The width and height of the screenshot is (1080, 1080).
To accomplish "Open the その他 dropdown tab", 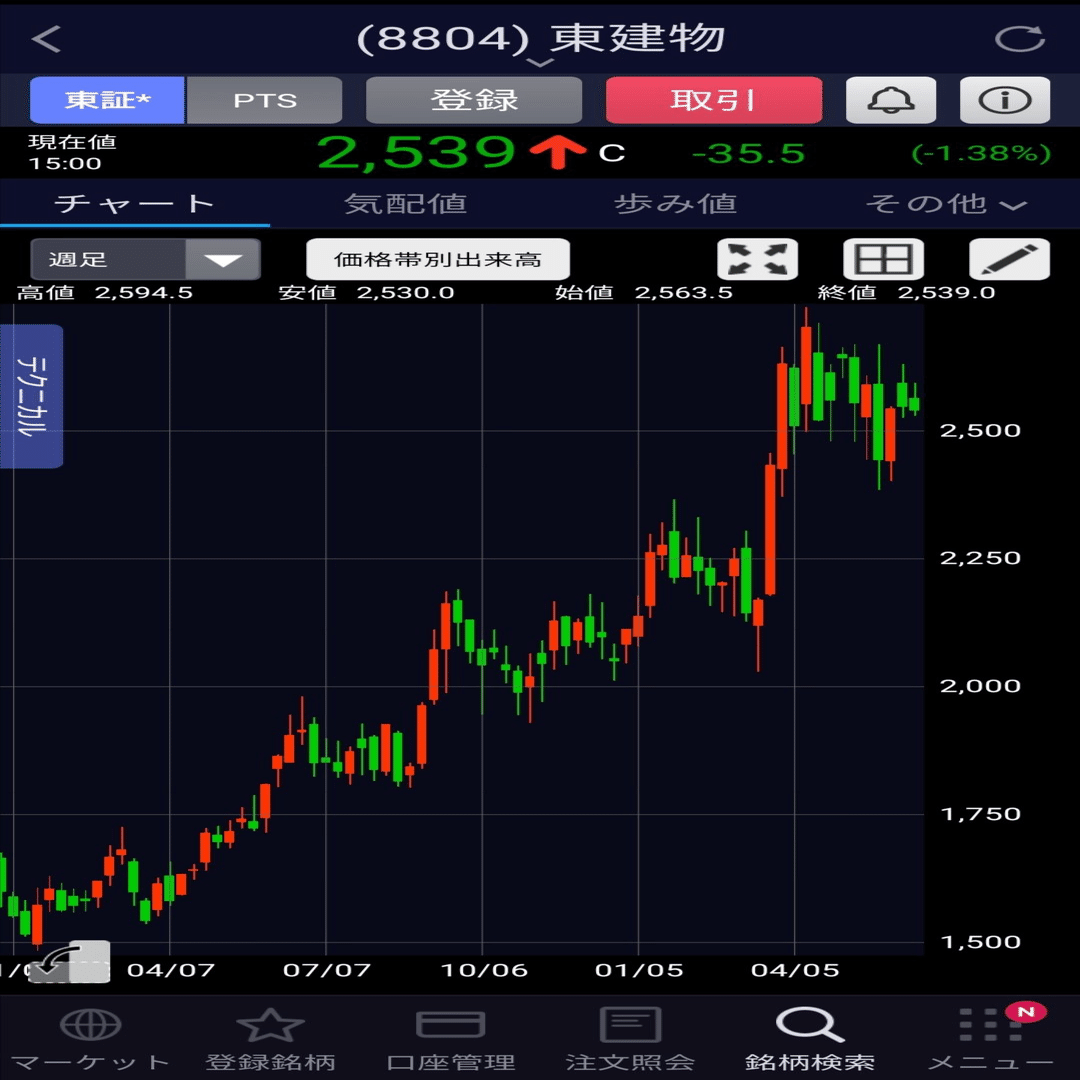I will tap(945, 204).
